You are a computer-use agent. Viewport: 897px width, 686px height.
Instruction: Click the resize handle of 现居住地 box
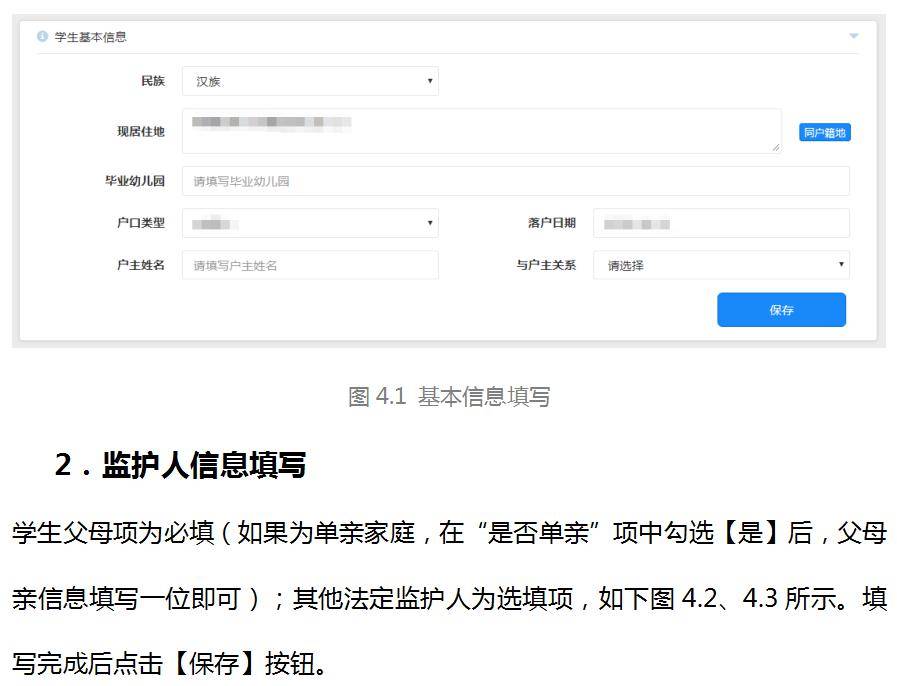pyautogui.click(x=776, y=148)
